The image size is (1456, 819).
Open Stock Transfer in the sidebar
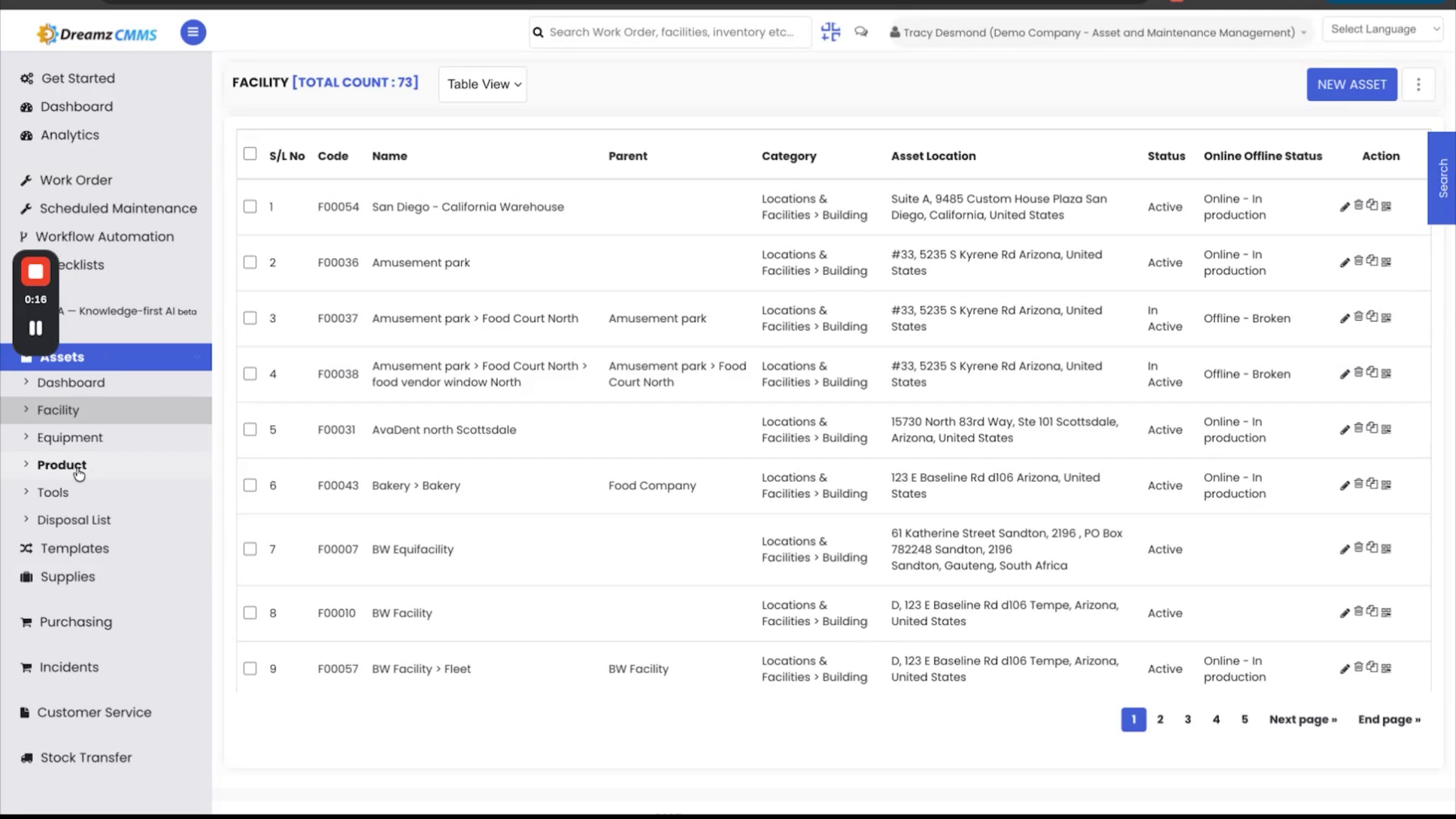click(86, 758)
